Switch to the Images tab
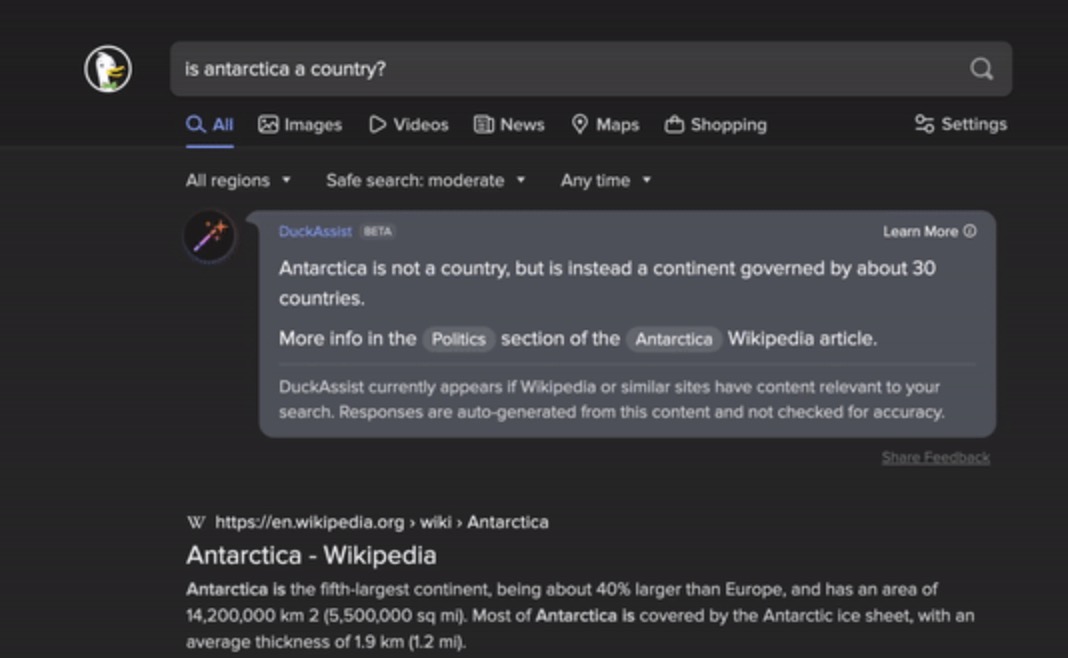1068x658 pixels. click(300, 125)
